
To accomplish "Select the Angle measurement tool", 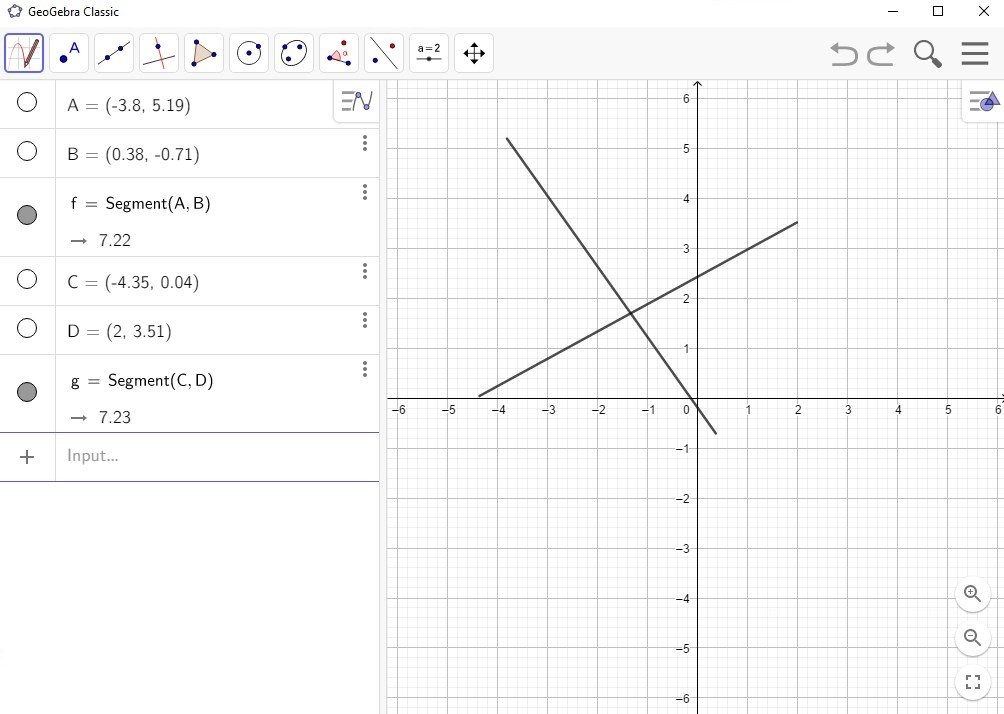I will click(x=339, y=53).
